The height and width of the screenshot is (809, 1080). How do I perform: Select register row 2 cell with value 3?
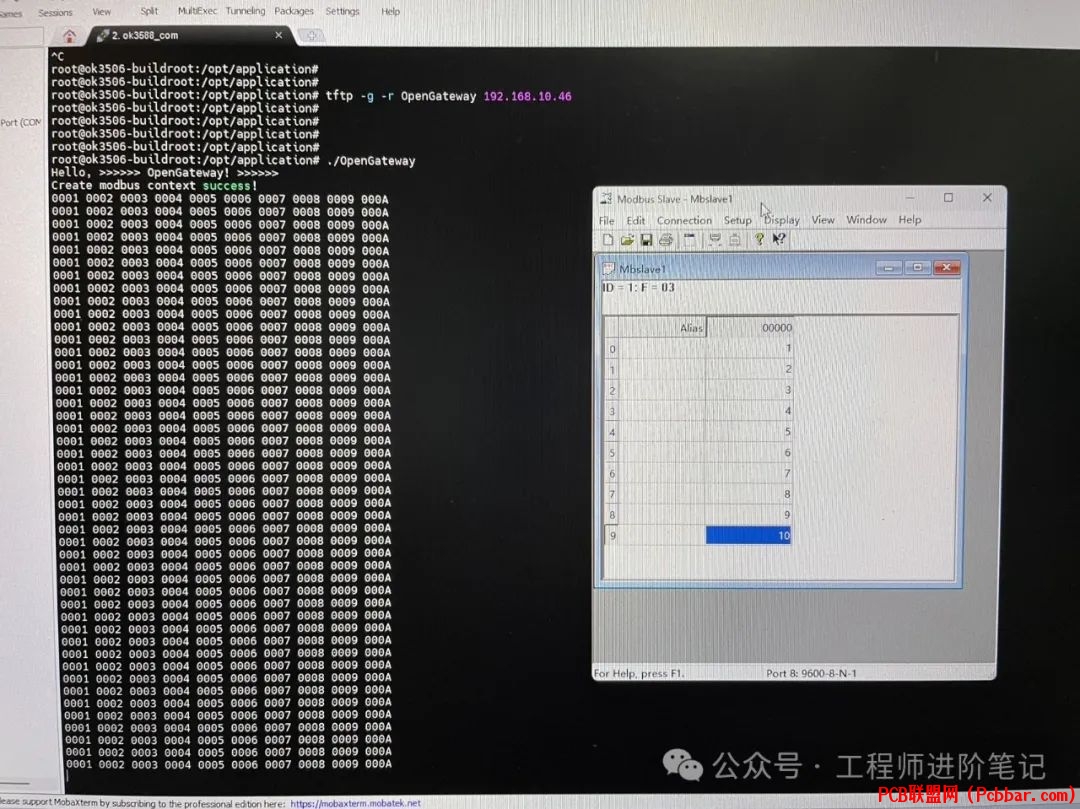[749, 390]
